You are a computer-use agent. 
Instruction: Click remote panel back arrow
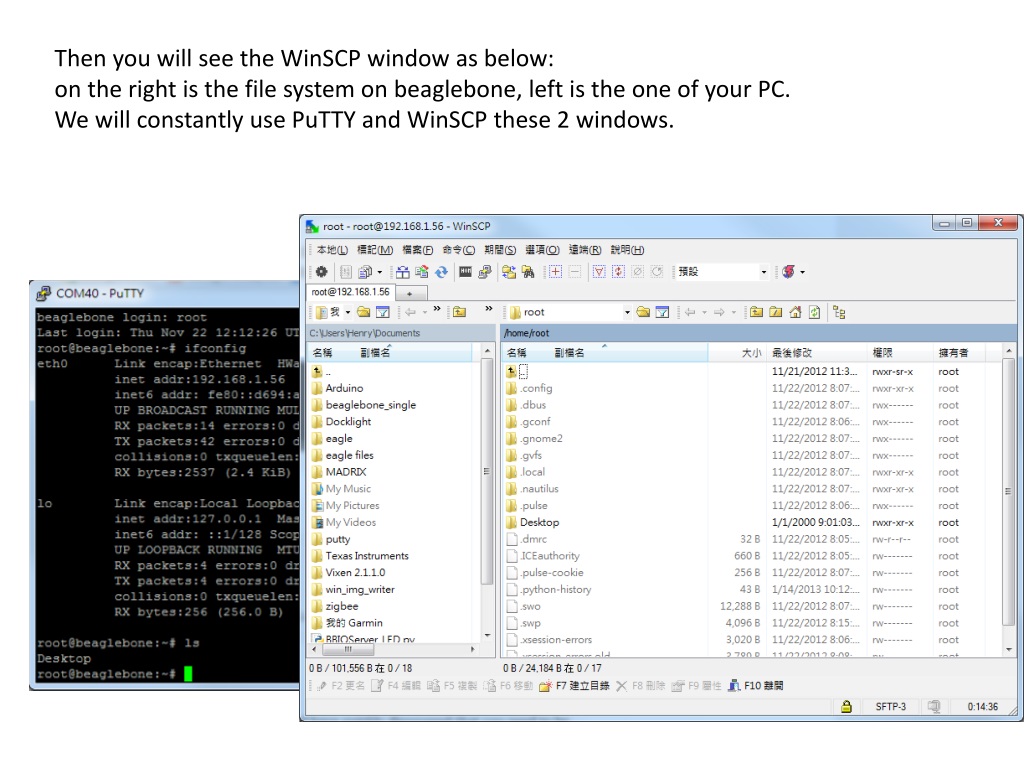pos(690,312)
